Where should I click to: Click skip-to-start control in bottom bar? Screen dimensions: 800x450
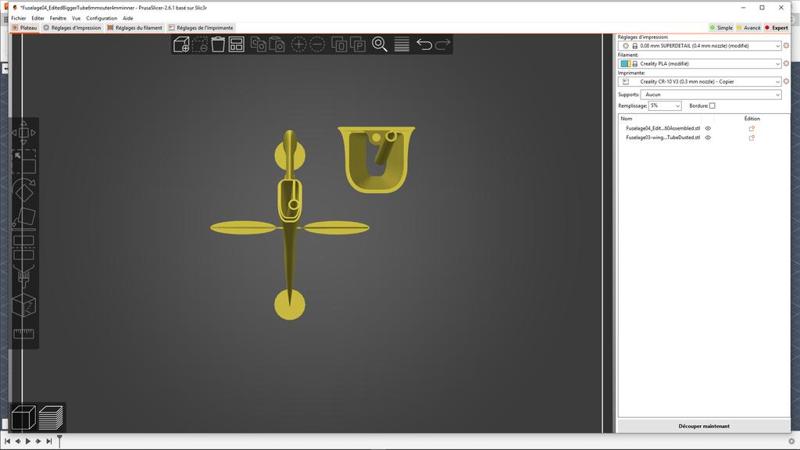[7, 441]
